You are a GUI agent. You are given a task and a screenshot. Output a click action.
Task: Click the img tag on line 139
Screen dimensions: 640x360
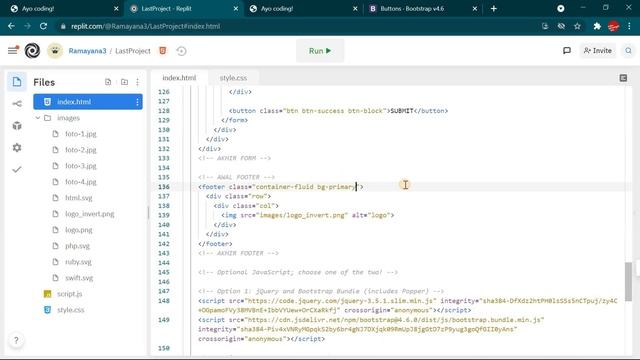[x=308, y=215]
